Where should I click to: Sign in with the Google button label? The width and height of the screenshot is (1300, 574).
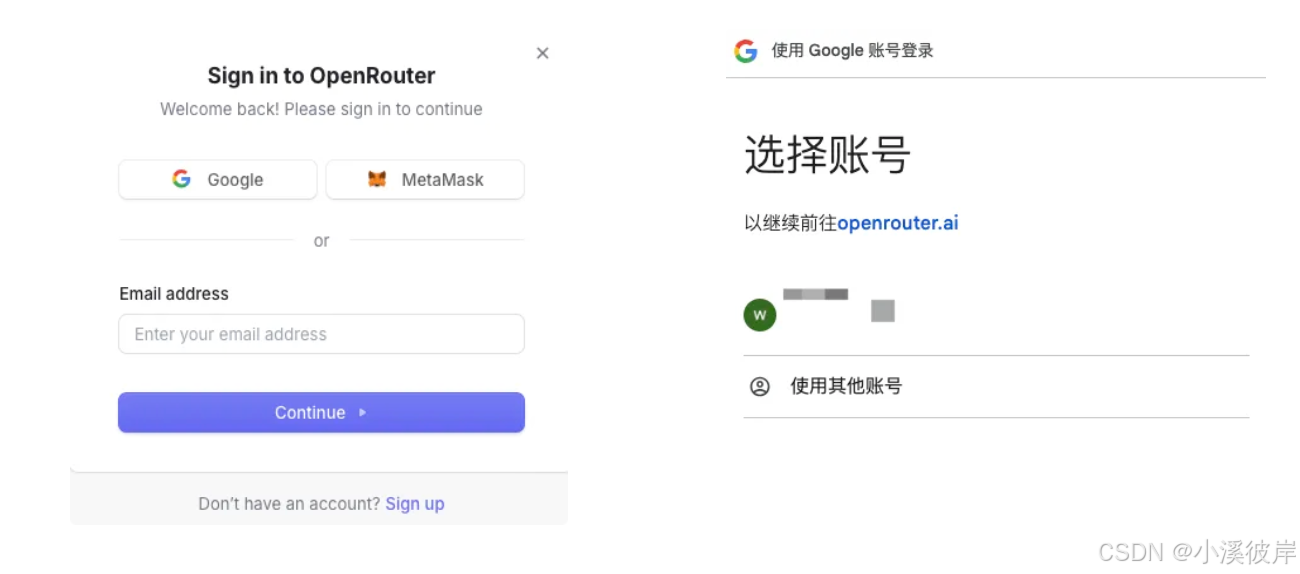(235, 180)
